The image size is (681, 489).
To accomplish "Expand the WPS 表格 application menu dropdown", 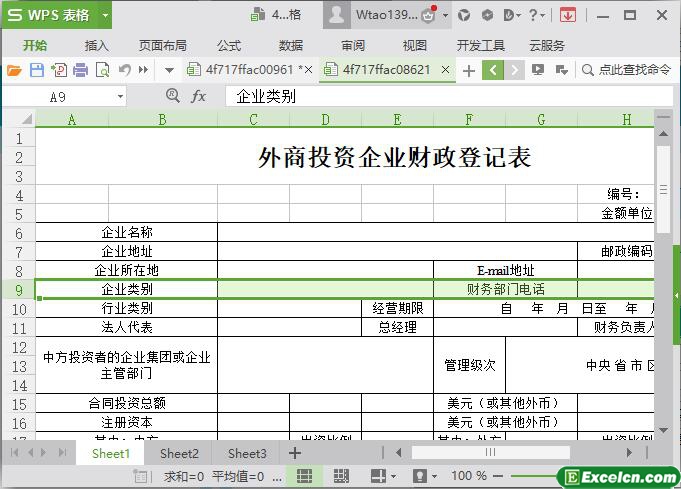I will (x=102, y=15).
